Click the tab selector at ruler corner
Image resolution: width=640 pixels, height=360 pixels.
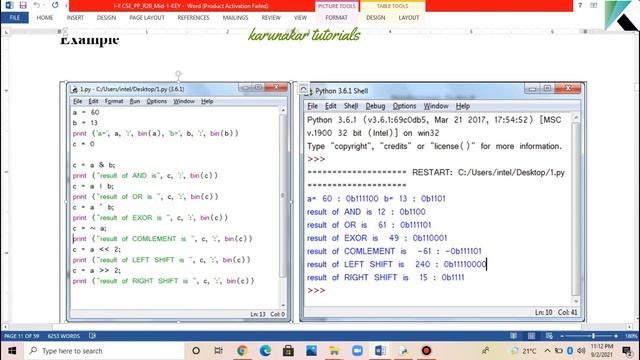(x=6, y=32)
